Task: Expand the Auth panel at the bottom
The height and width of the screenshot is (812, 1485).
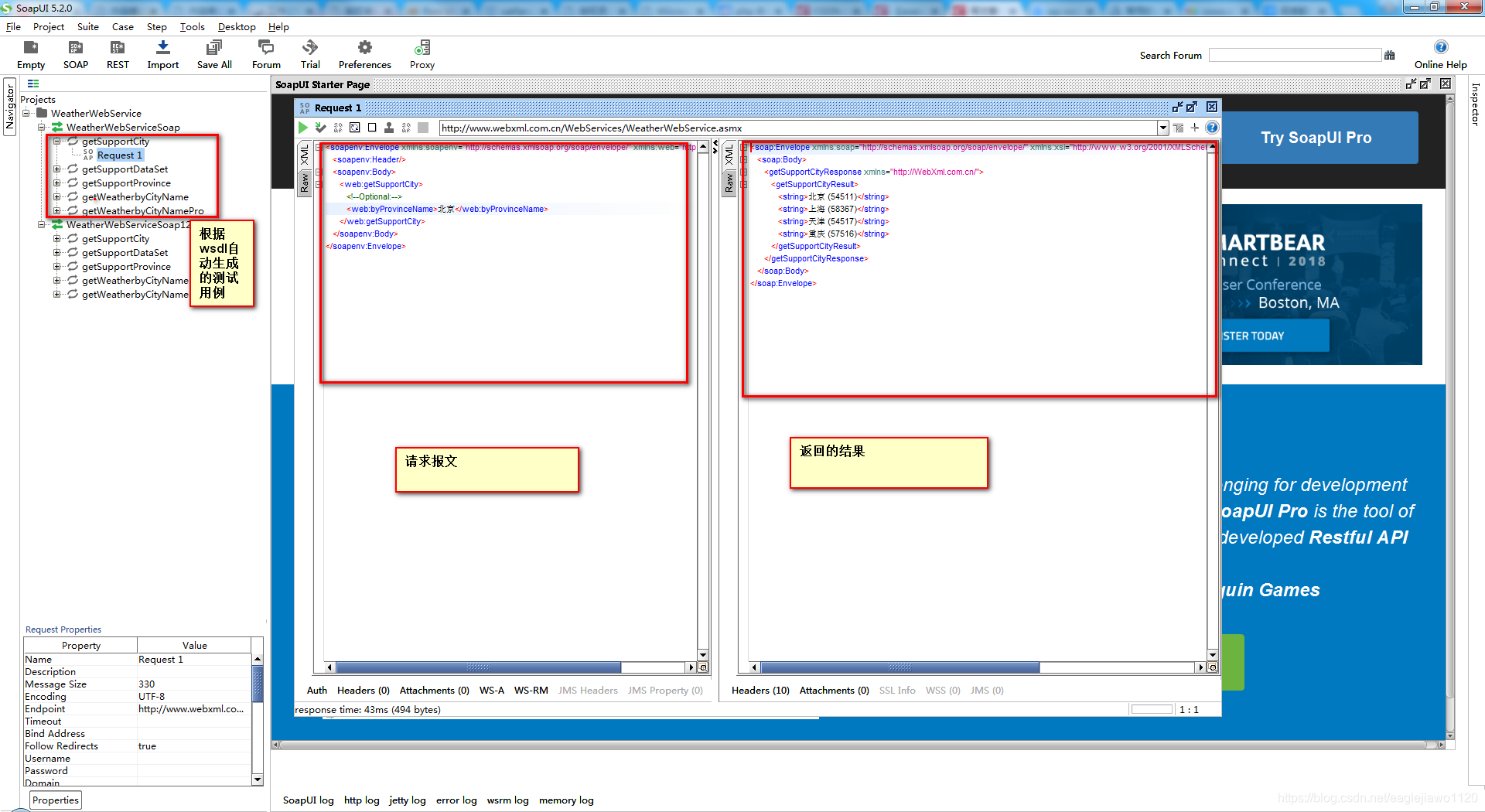Action: tap(316, 690)
